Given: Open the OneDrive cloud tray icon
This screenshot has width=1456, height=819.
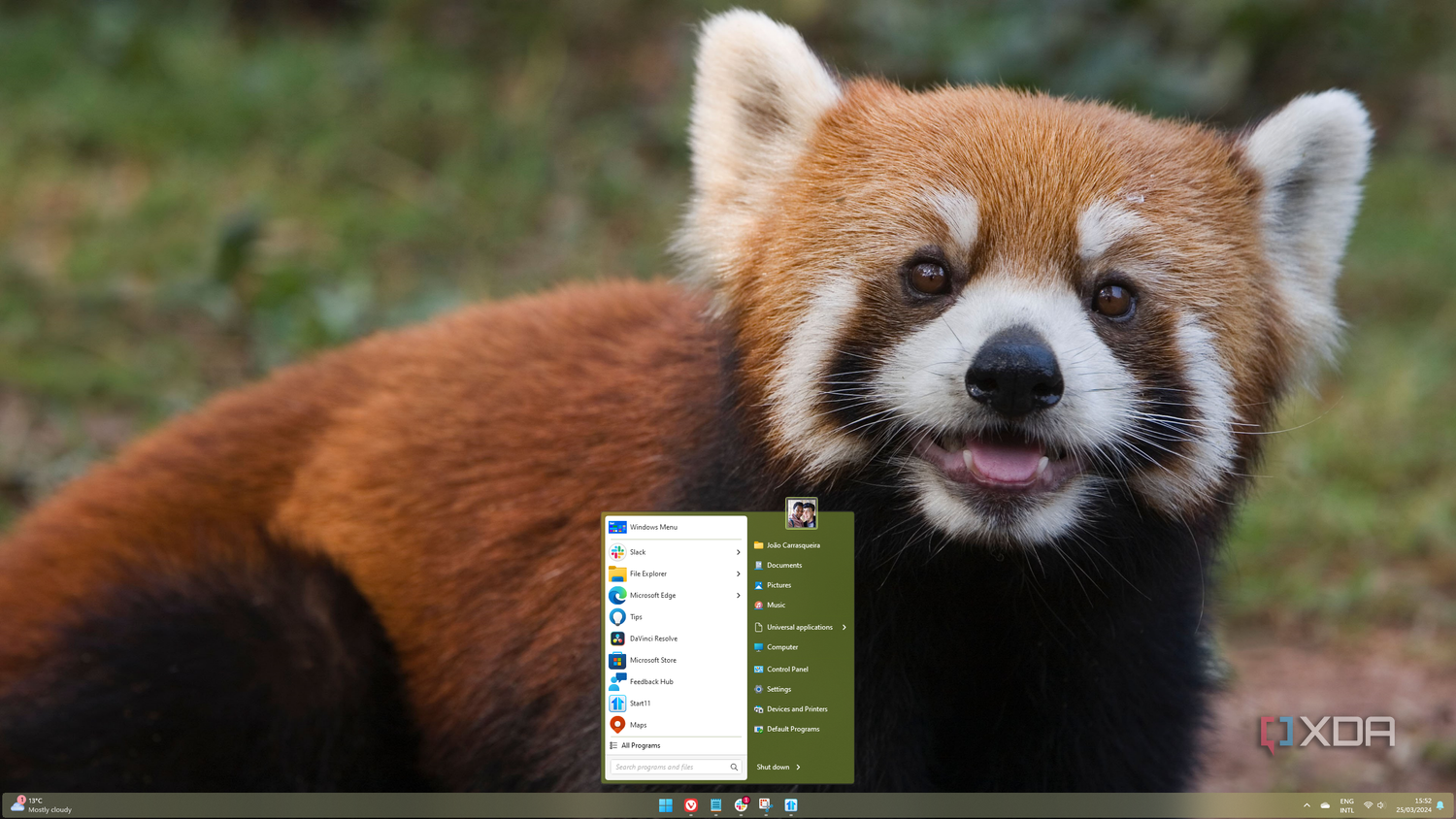Looking at the screenshot, I should click(1325, 805).
